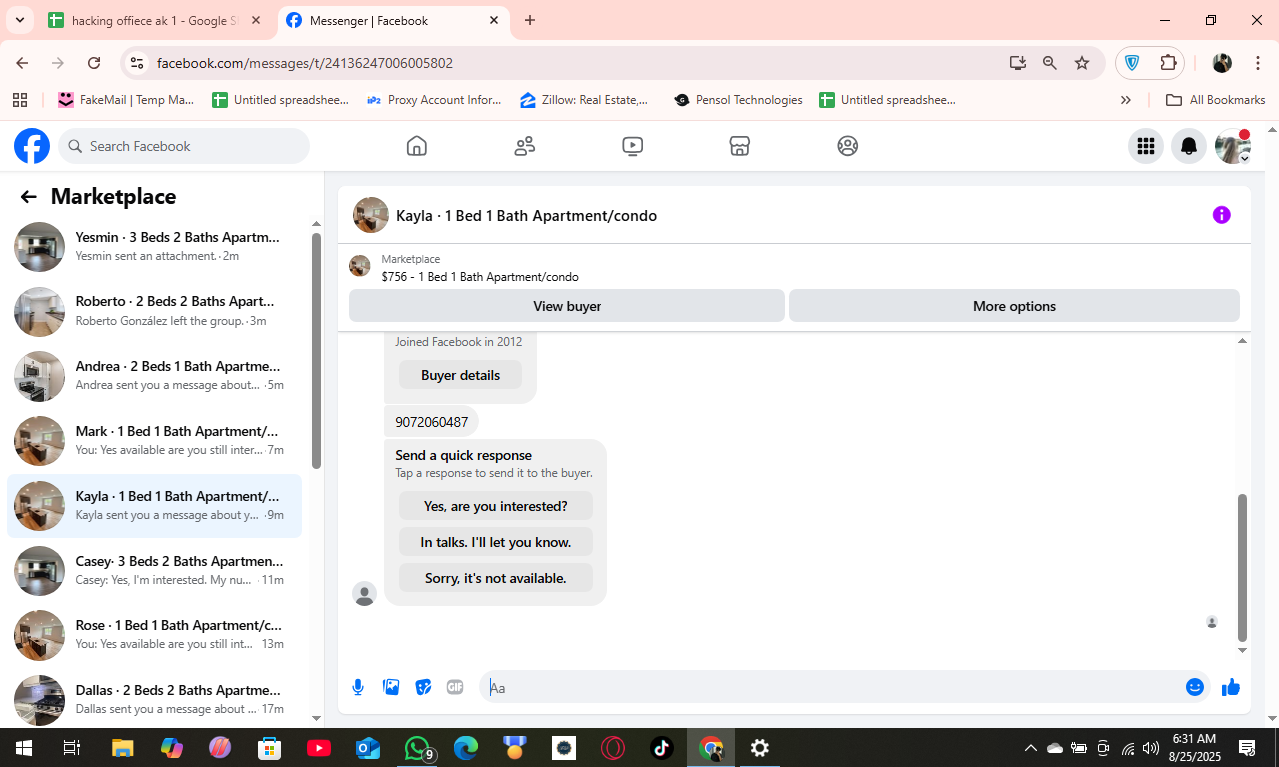
Task: Send a voice clip with microphone icon
Action: click(x=358, y=687)
